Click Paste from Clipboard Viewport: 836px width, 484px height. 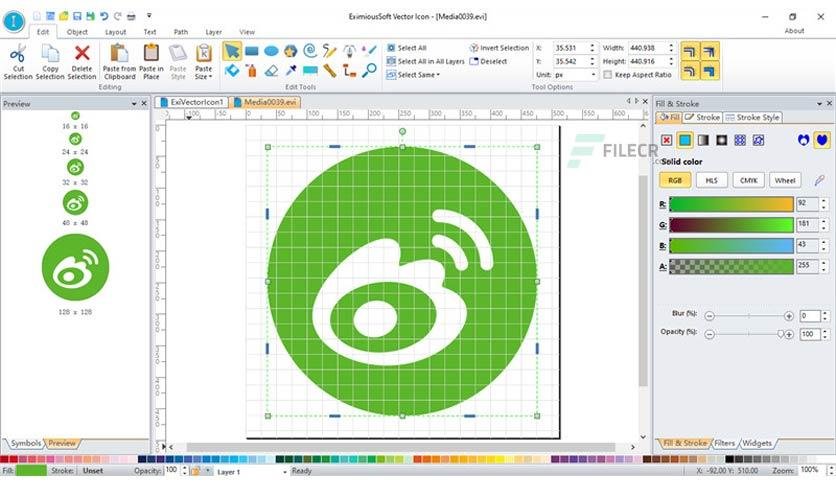pyautogui.click(x=119, y=62)
